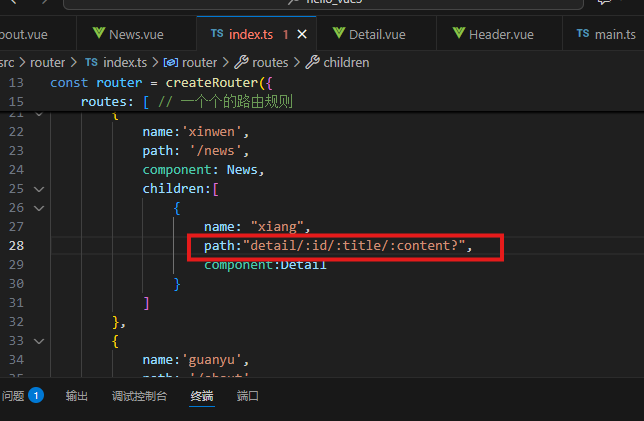Open the Detail.vue editor tab

click(377, 34)
